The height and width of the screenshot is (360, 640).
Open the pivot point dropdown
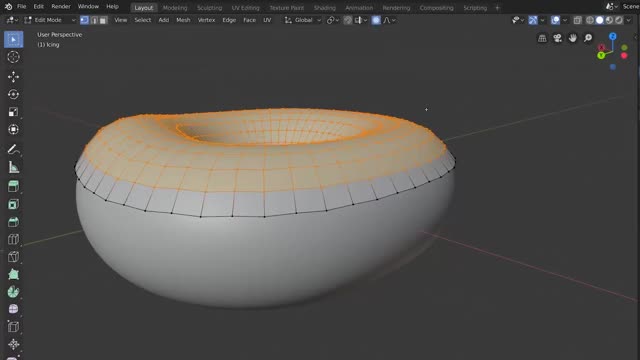pos(333,20)
